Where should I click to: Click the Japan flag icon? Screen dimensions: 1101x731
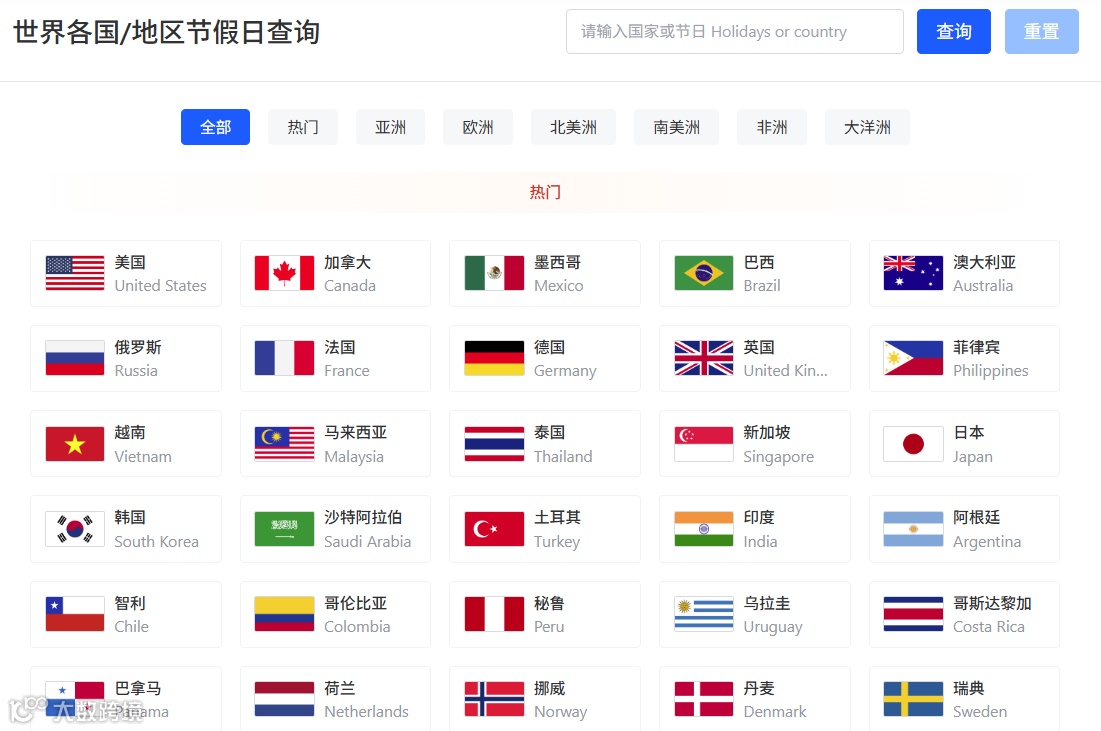(x=913, y=444)
